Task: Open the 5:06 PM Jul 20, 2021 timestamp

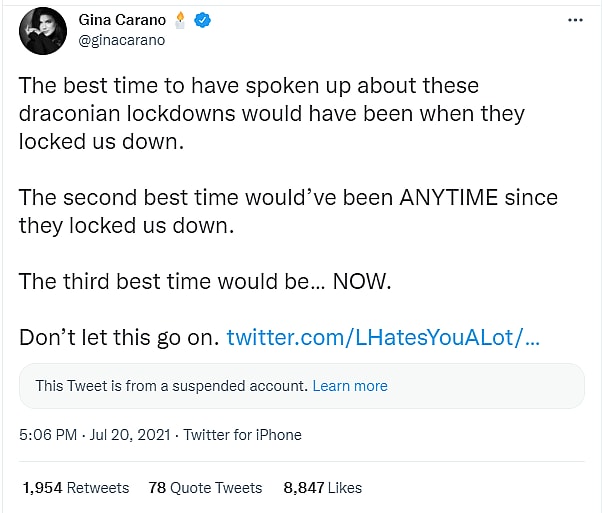Action: (x=94, y=435)
